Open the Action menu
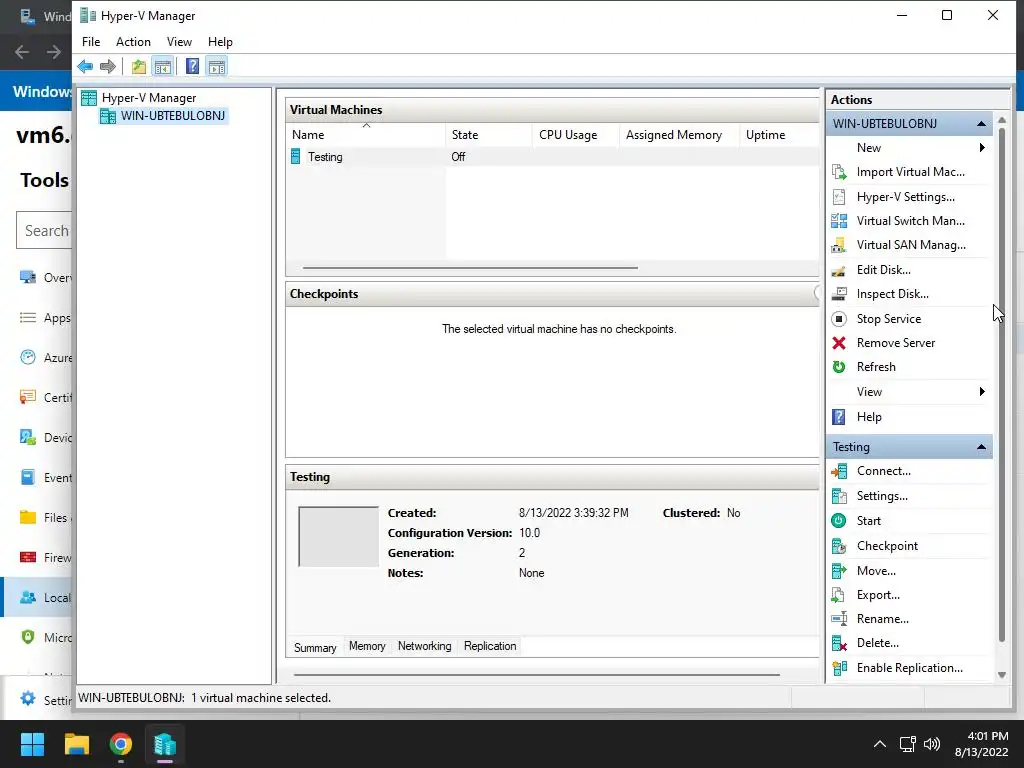 [x=133, y=42]
